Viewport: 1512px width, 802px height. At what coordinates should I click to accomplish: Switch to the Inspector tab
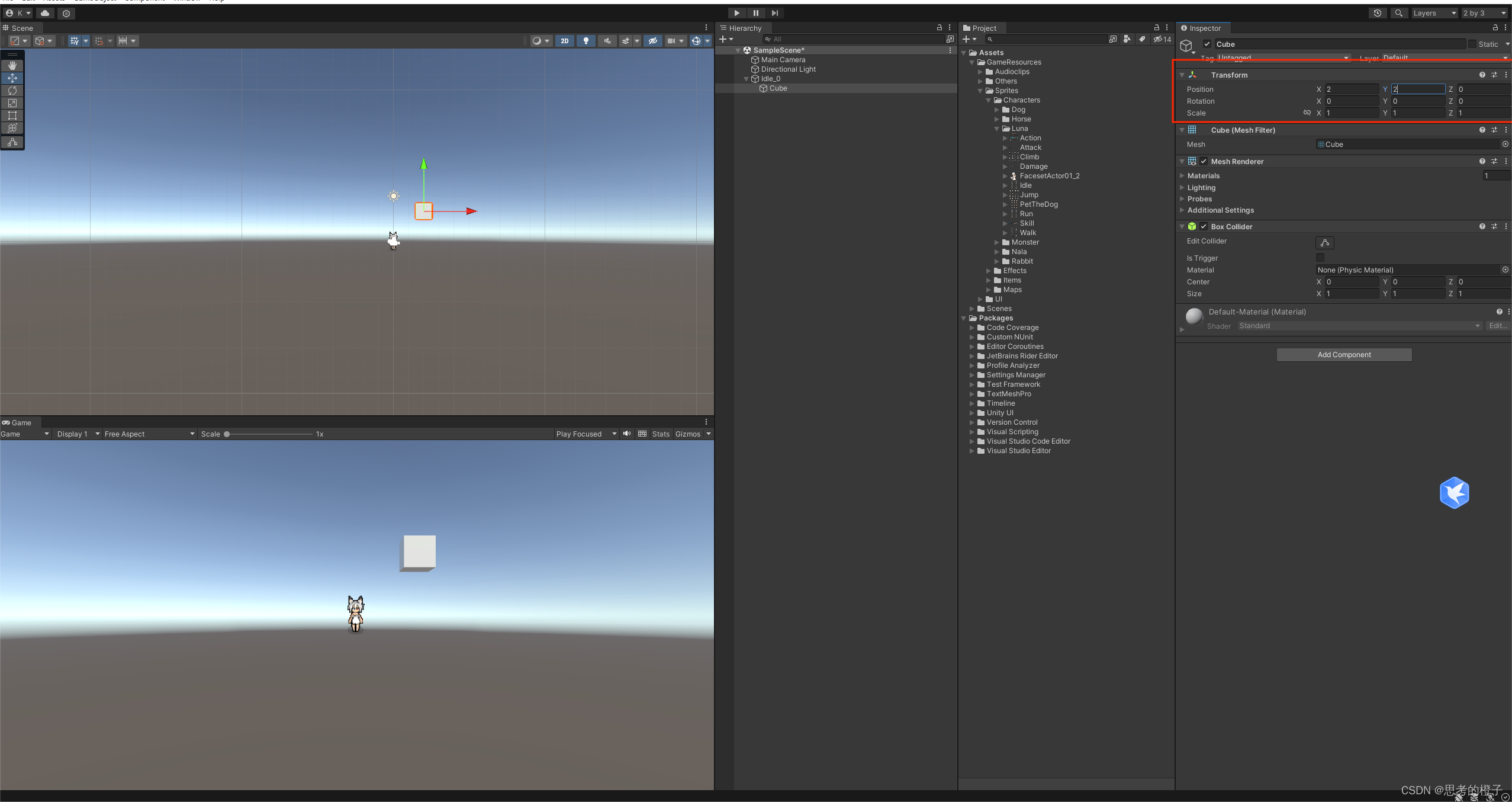[1204, 28]
